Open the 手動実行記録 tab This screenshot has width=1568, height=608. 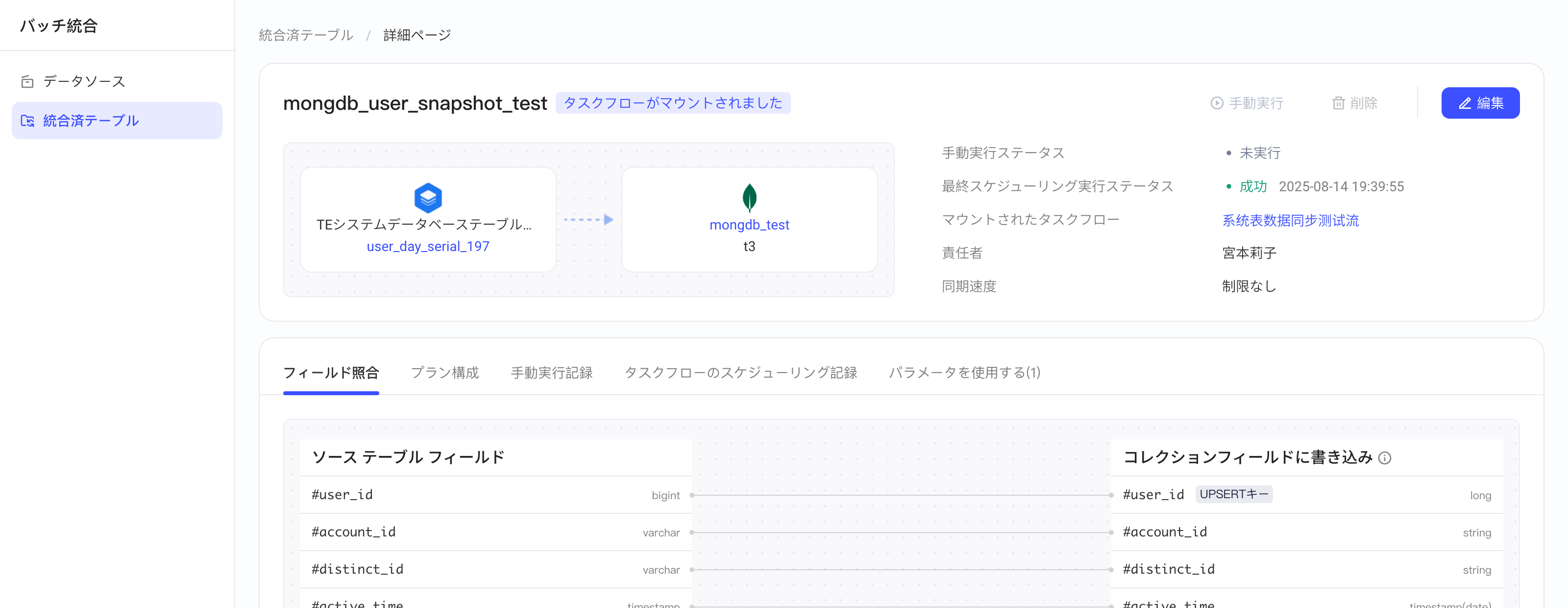click(x=551, y=372)
